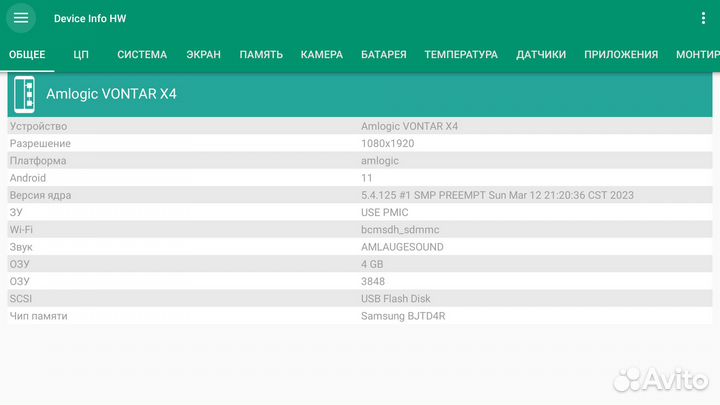Switch to the ЦП tab

(x=81, y=55)
